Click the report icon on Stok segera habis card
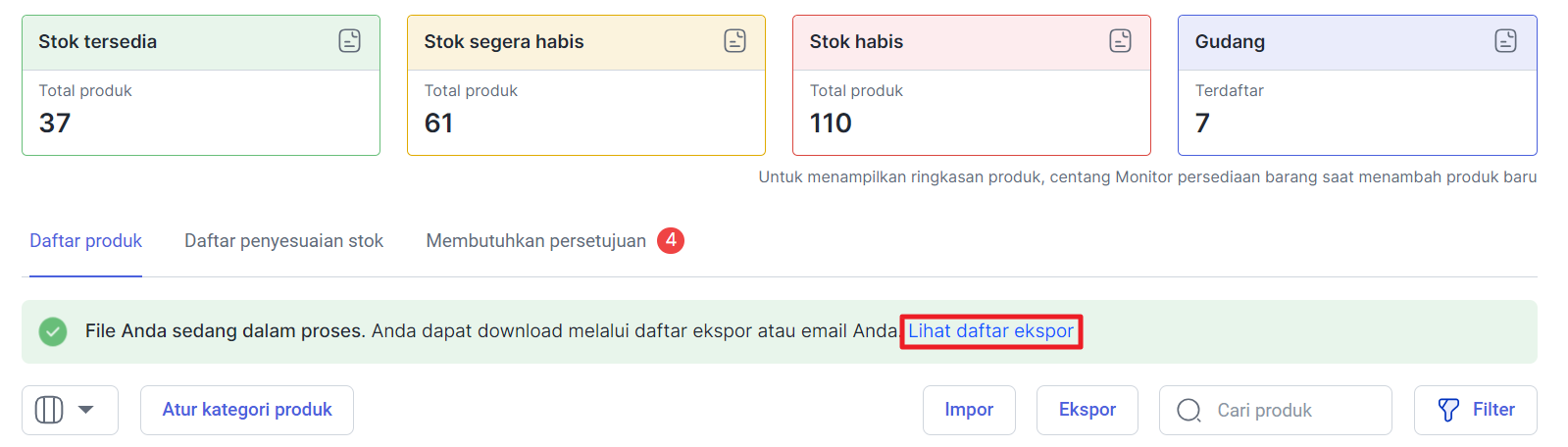This screenshot has width=1568, height=447. [x=734, y=41]
